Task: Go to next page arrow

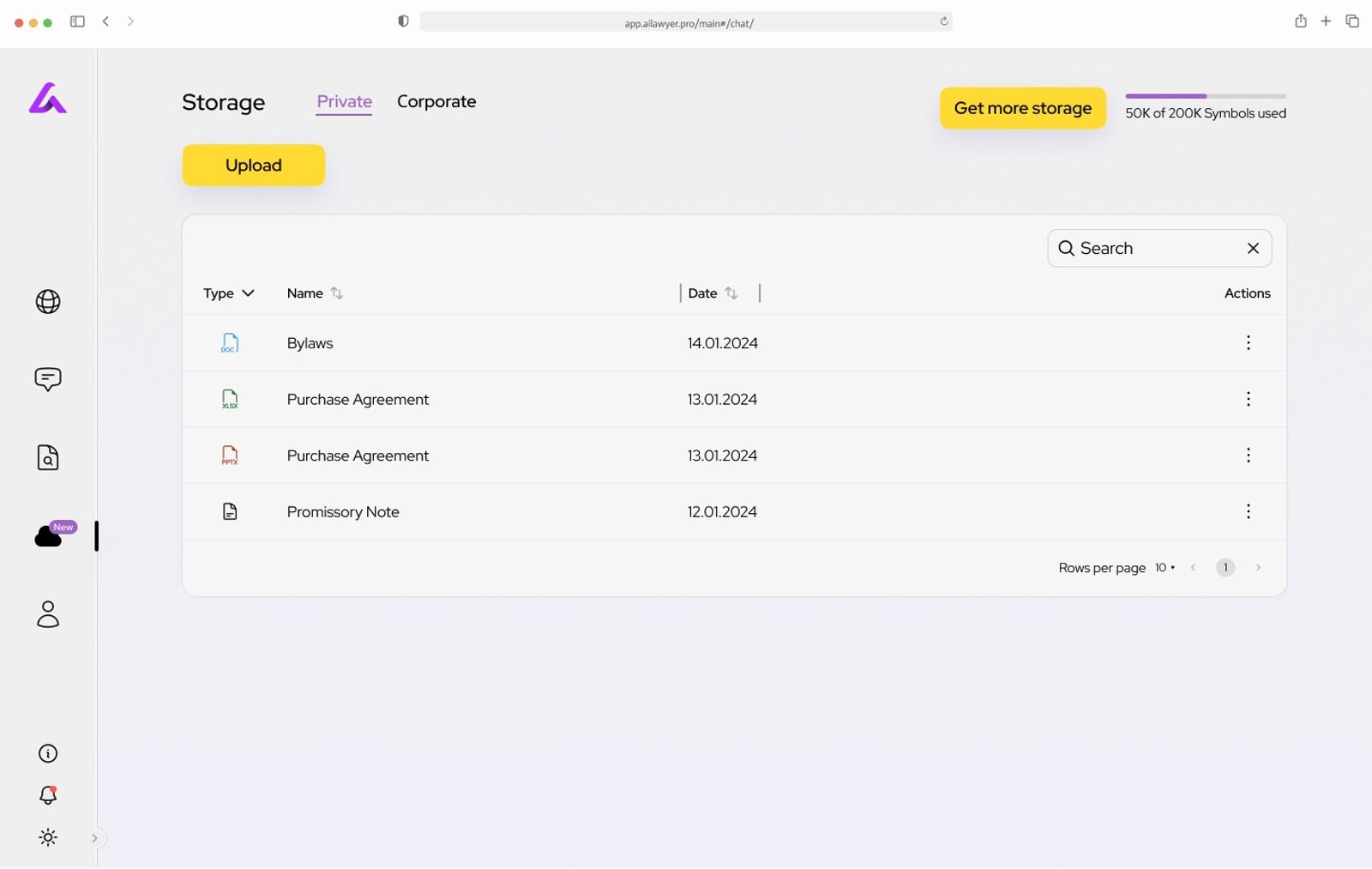Action: [1258, 568]
